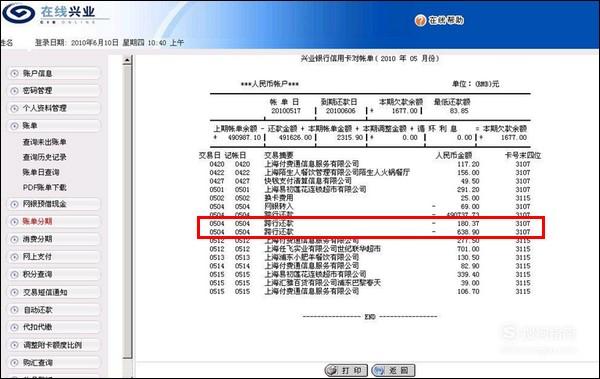Open the 账户信息 menu item
The height and width of the screenshot is (379, 600).
(54, 73)
